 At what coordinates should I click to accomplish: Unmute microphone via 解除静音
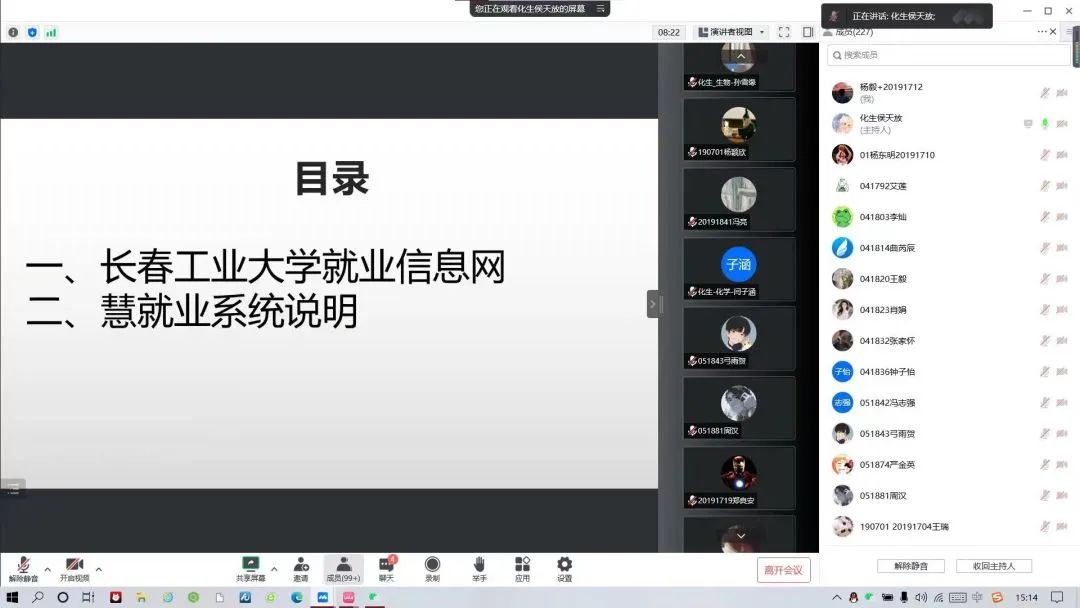point(23,567)
